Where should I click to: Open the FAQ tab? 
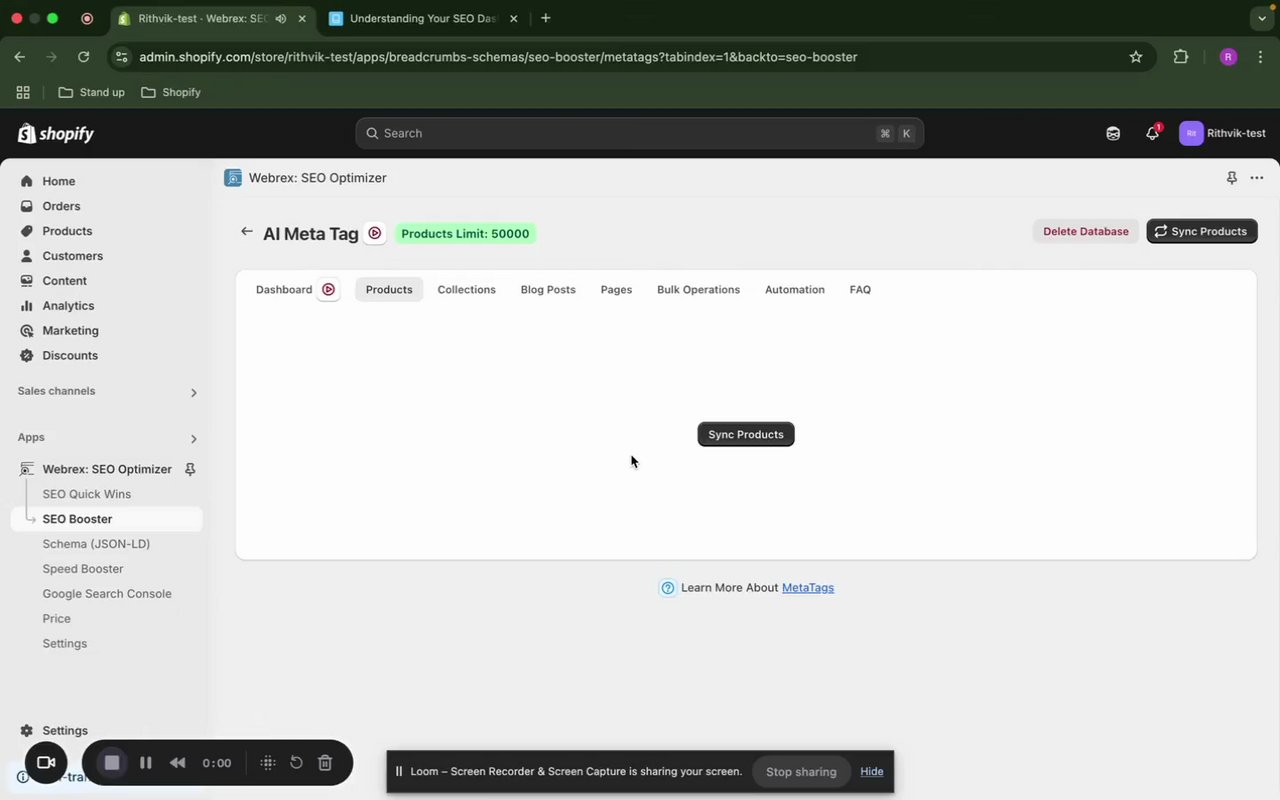click(860, 290)
